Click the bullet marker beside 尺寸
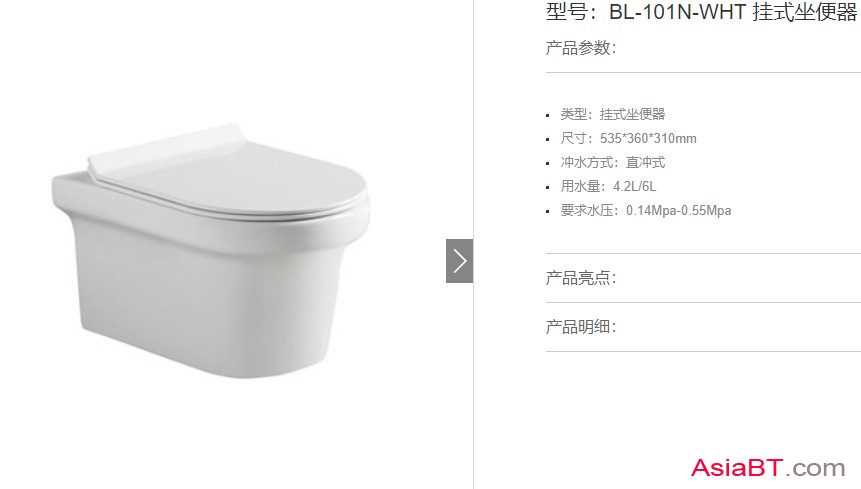Screen dimensions: 861x489 click(x=548, y=139)
